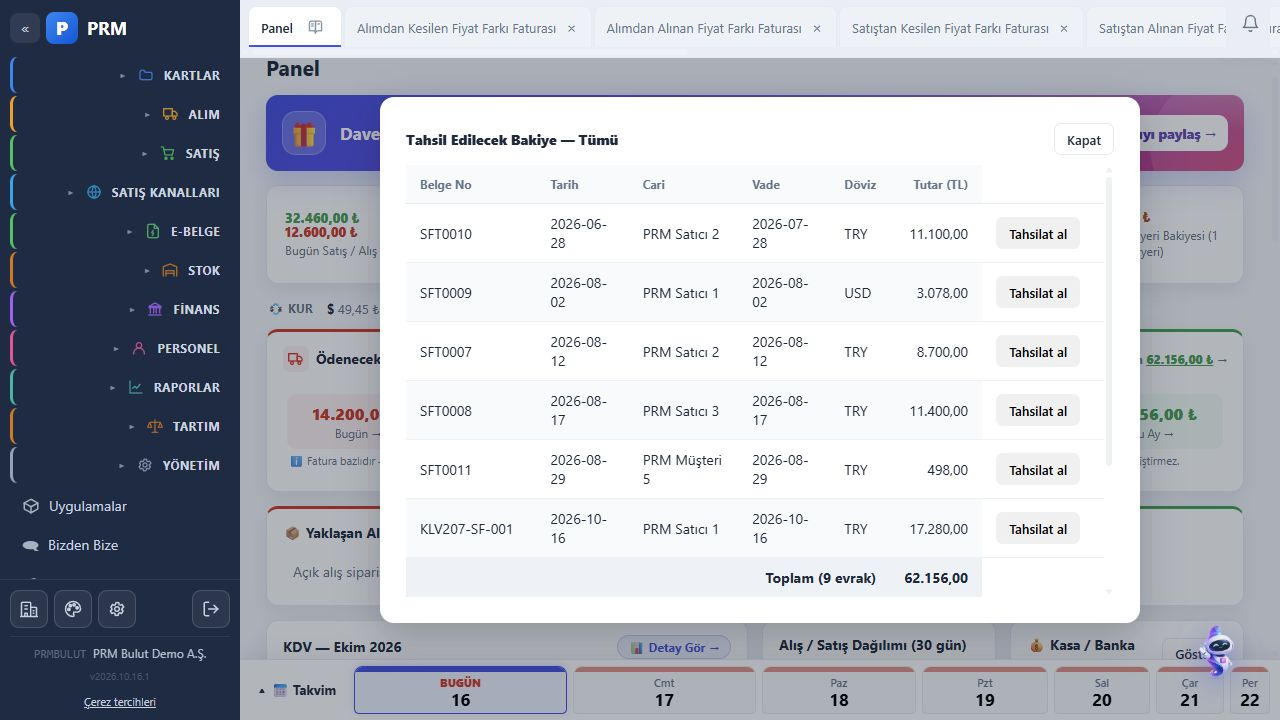Click the SATIŞ cart icon
This screenshot has height=720, width=1280.
pos(168,153)
